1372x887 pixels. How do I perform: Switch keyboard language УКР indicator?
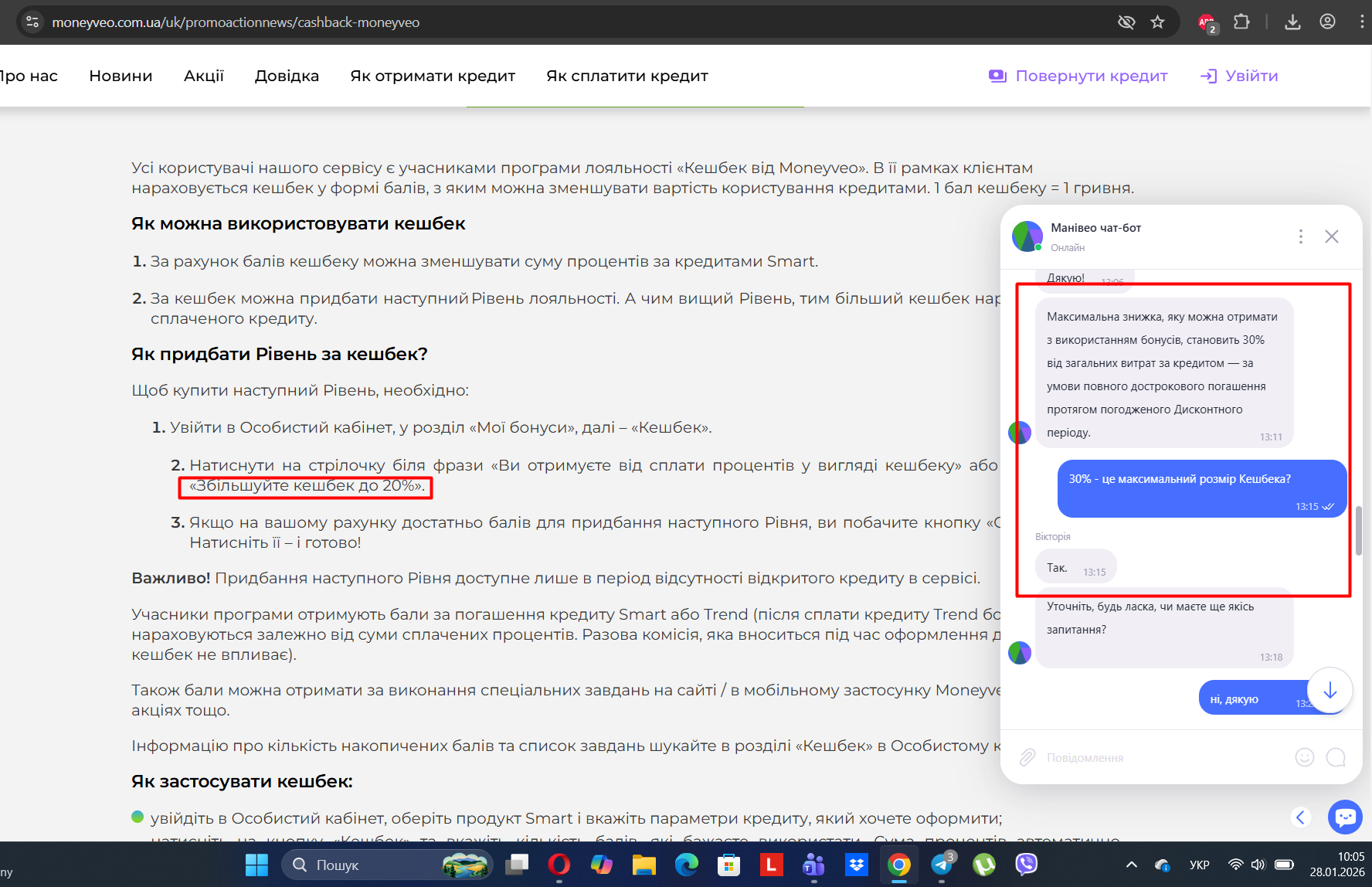[1200, 865]
